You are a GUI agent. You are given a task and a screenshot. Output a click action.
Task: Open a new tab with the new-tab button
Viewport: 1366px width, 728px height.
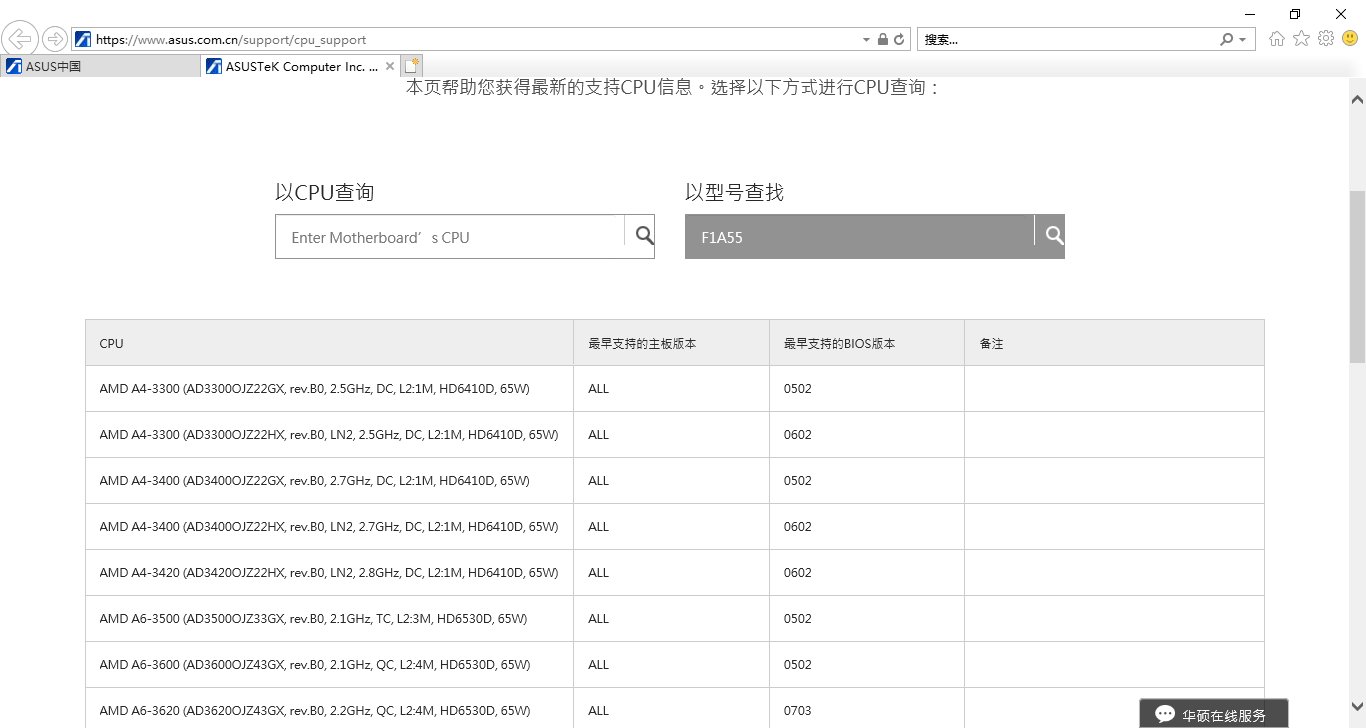pyautogui.click(x=412, y=64)
